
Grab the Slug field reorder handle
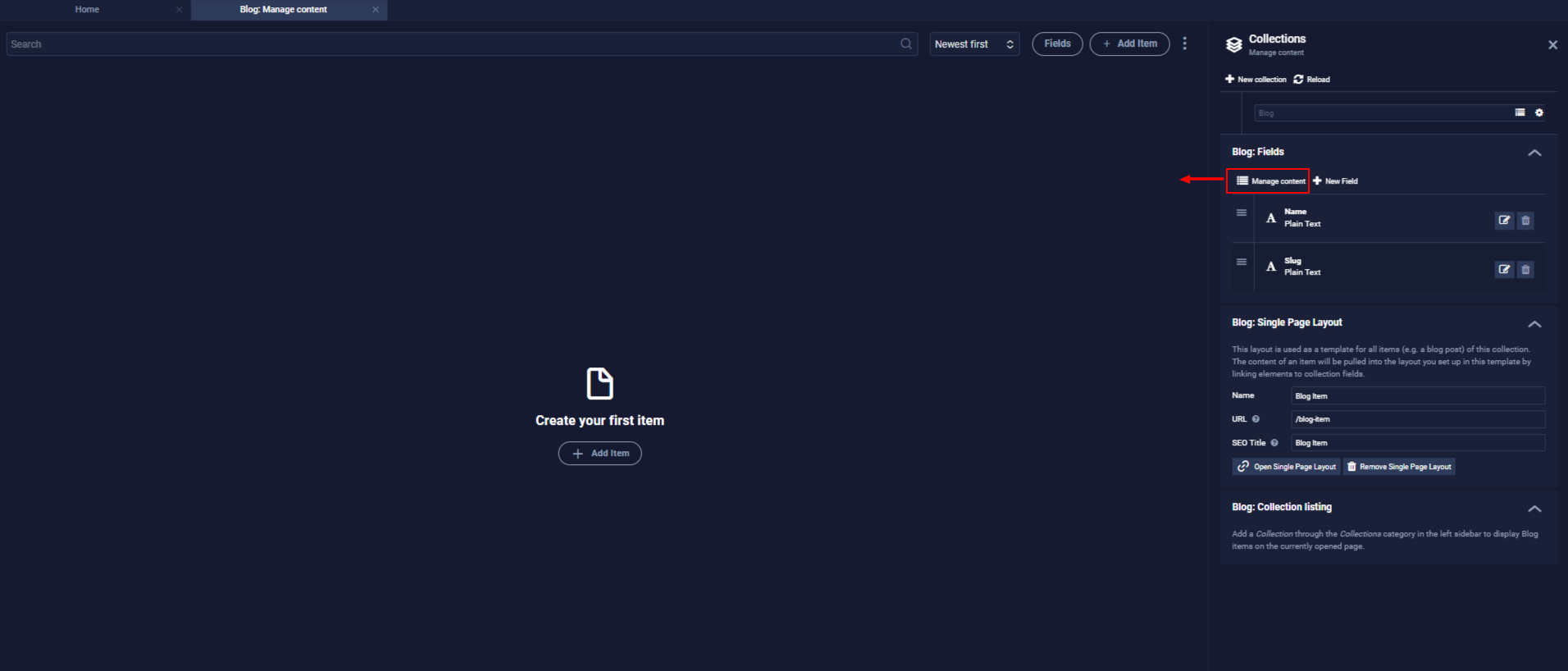click(x=1242, y=262)
